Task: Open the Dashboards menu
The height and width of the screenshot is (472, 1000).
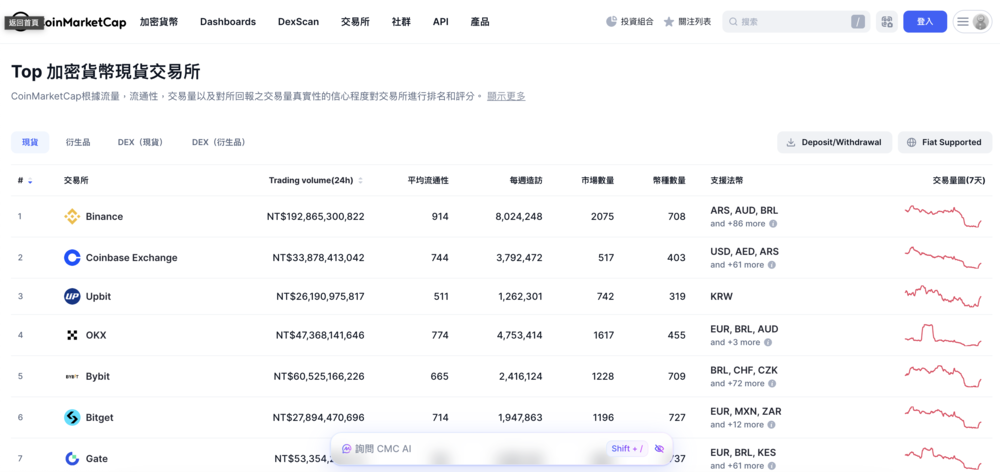Action: (228, 22)
